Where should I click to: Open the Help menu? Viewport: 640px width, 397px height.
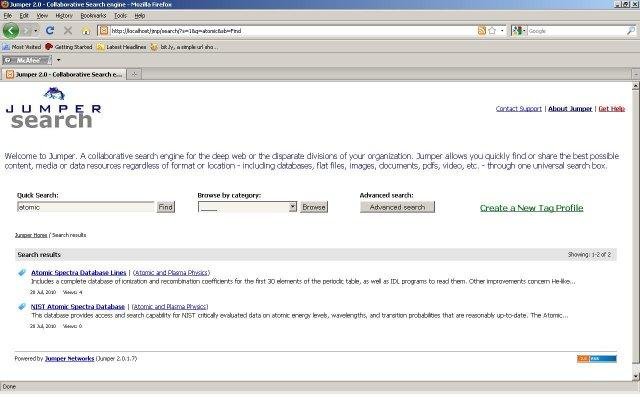coord(140,16)
